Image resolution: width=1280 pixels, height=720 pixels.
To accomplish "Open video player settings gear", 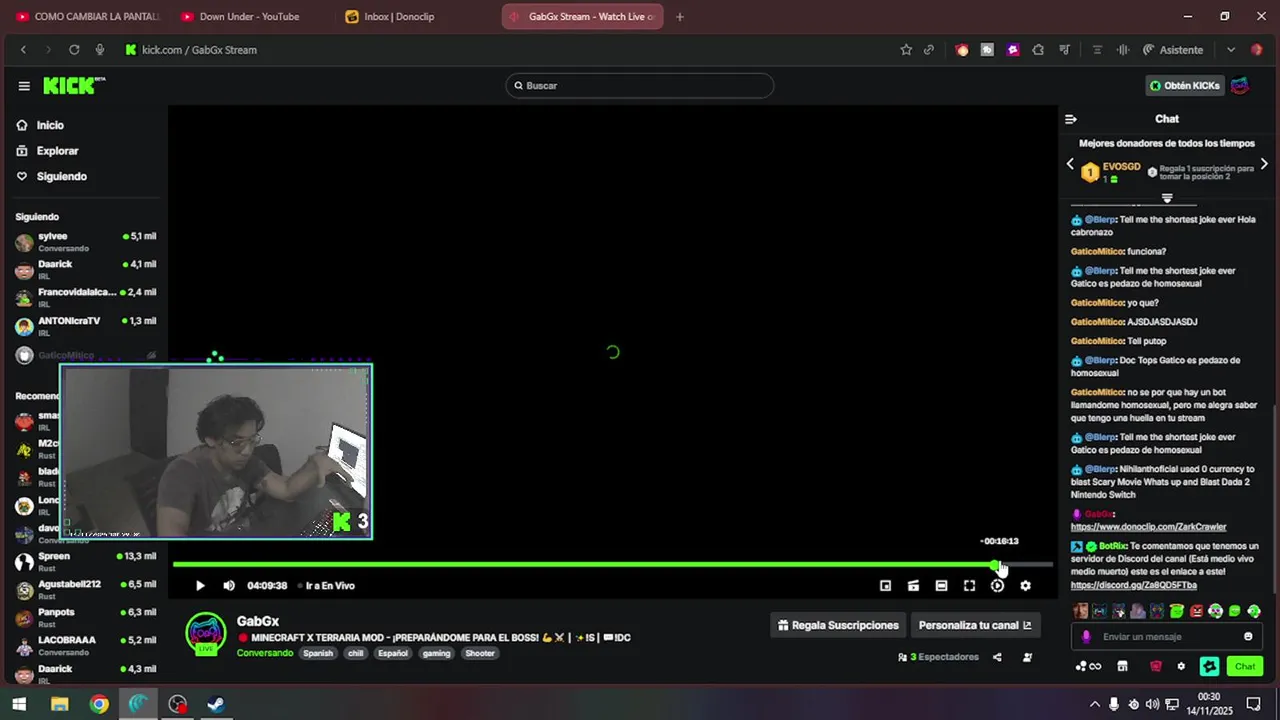I will 1025,586.
